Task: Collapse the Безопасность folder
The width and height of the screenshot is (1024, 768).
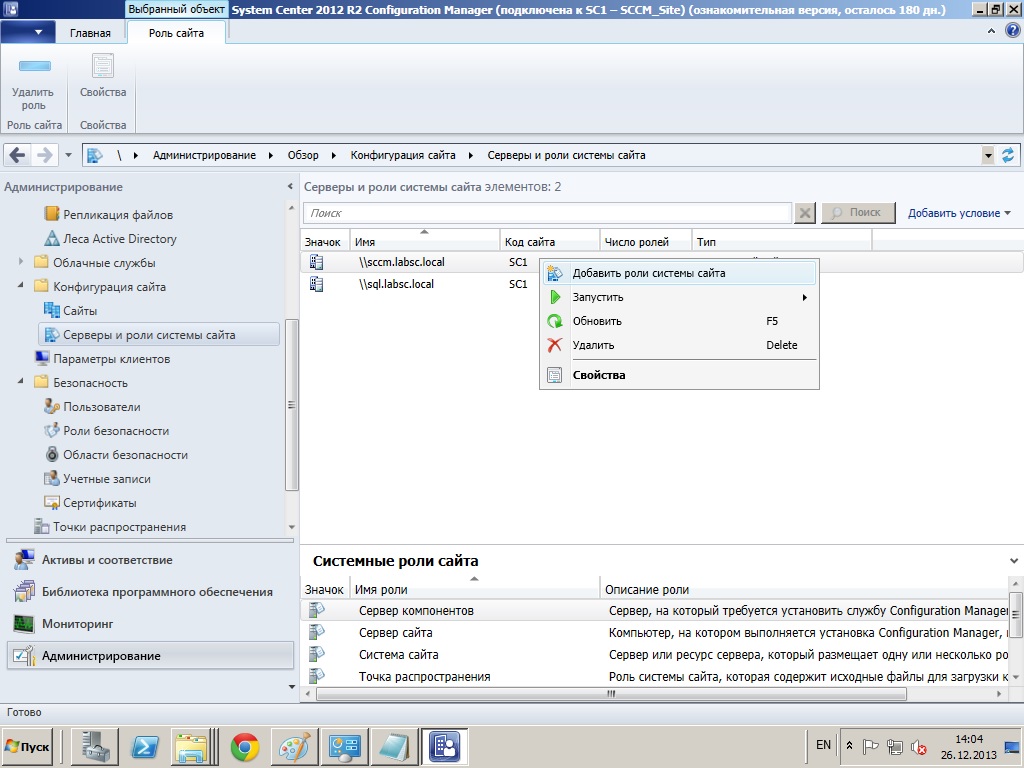Action: pos(20,381)
